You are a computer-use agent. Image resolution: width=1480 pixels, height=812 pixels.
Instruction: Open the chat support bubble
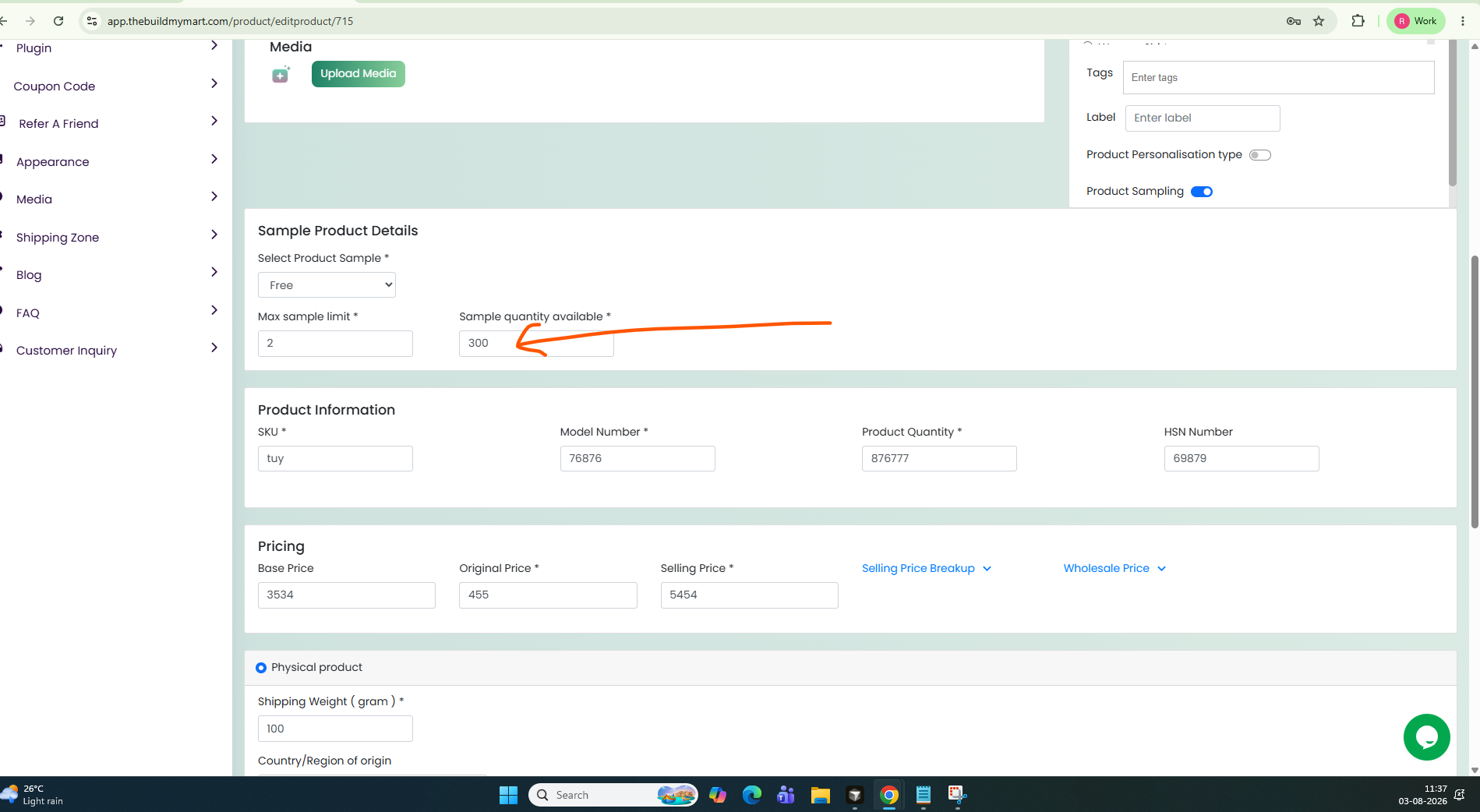point(1426,737)
